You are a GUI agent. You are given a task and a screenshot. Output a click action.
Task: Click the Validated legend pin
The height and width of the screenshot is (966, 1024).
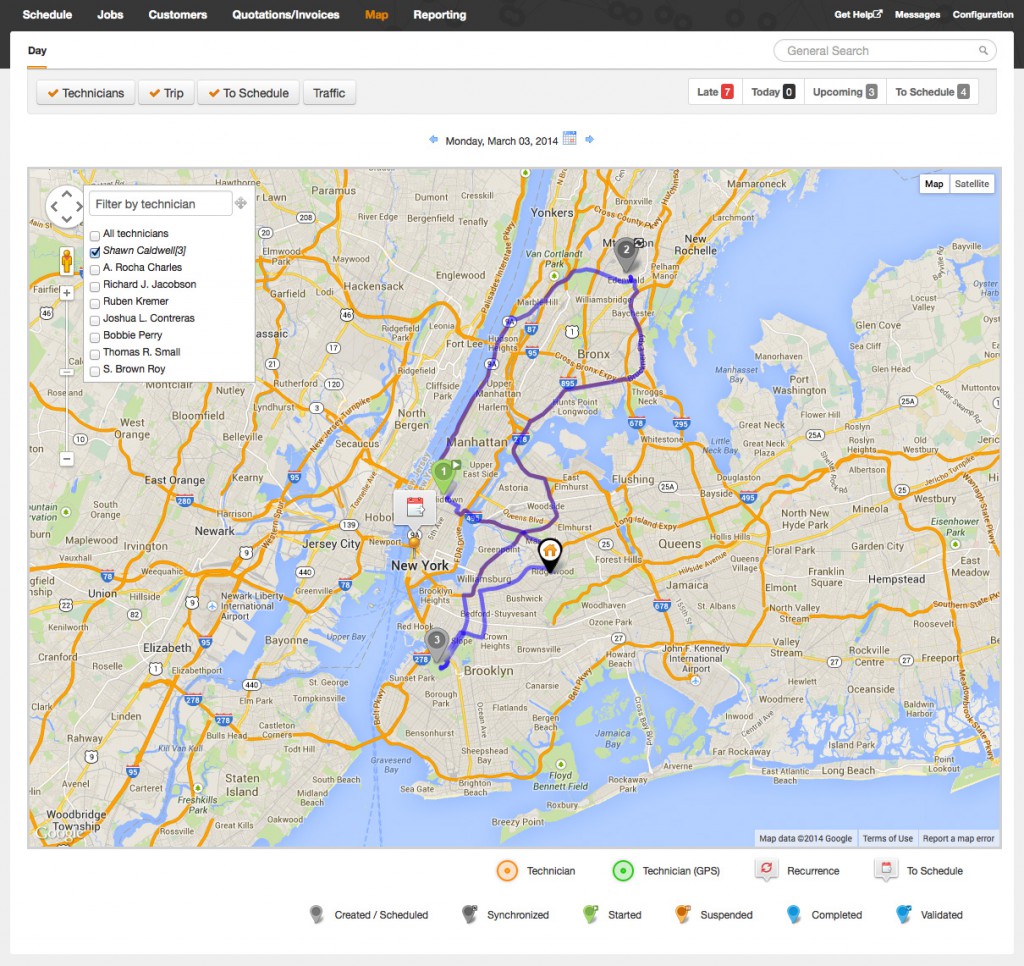point(903,914)
